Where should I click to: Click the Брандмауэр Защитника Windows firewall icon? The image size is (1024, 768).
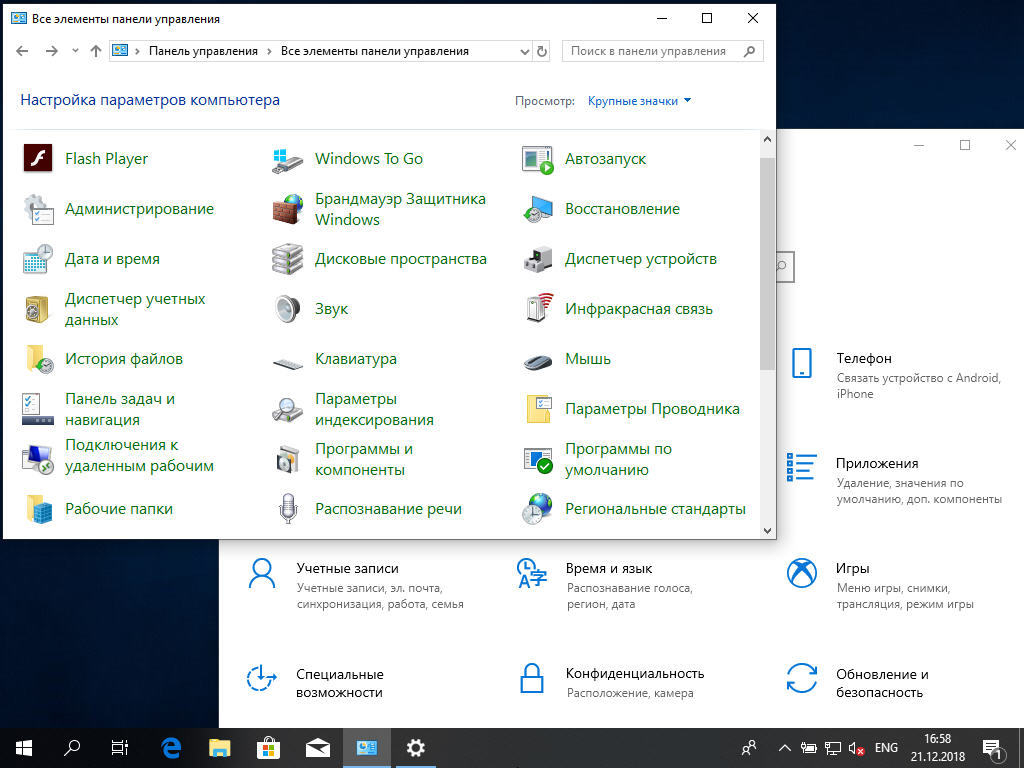[288, 209]
